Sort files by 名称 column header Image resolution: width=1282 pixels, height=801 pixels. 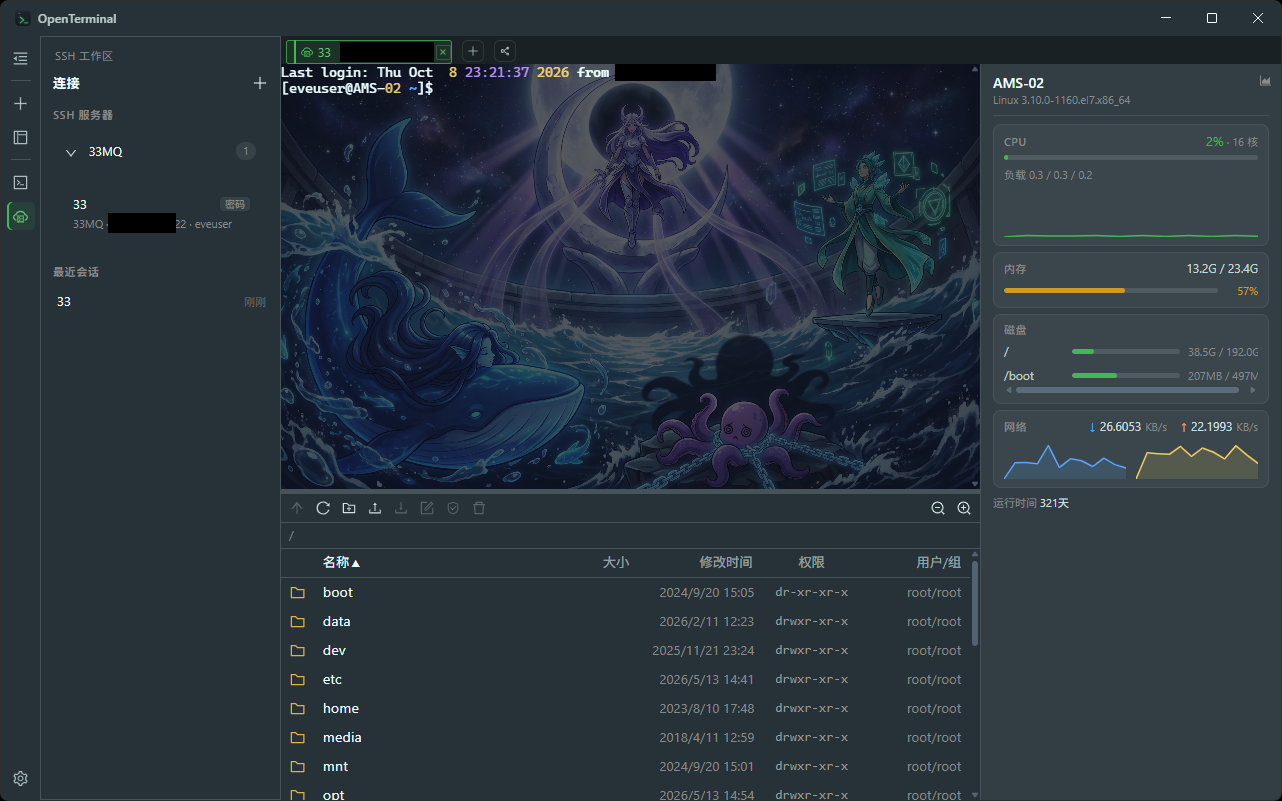341,562
